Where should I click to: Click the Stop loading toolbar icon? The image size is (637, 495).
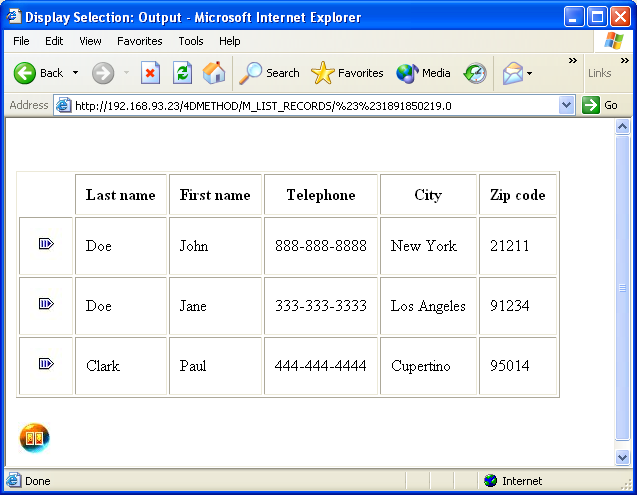[x=150, y=73]
